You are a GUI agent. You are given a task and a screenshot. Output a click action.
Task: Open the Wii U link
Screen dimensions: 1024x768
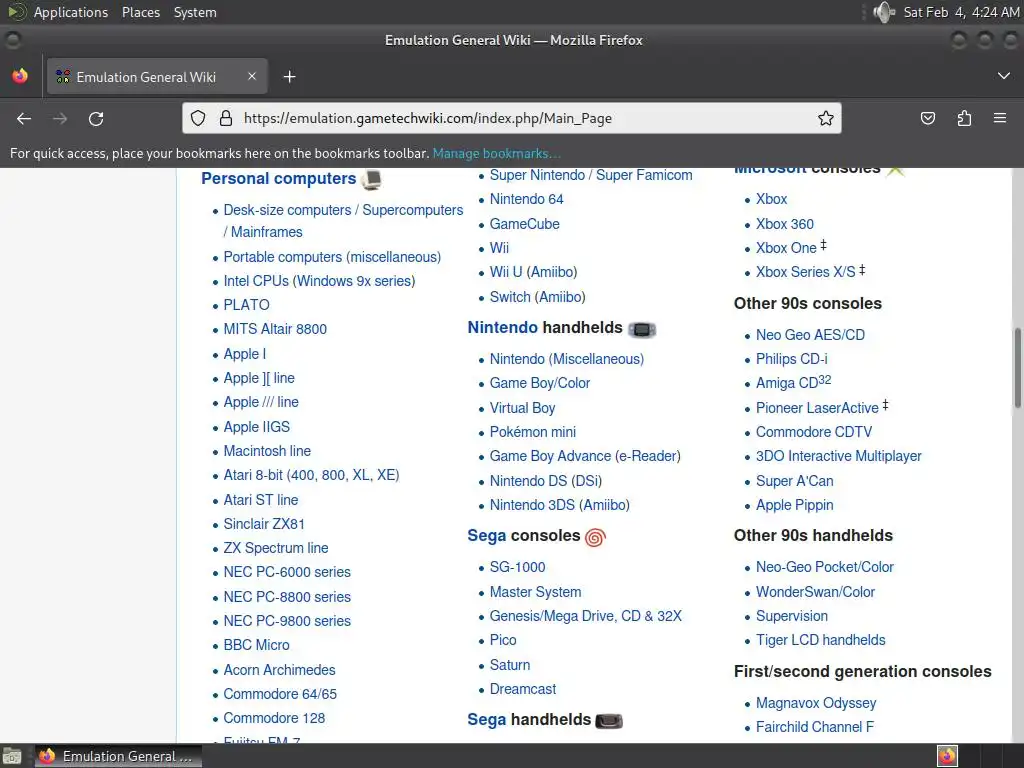506,272
